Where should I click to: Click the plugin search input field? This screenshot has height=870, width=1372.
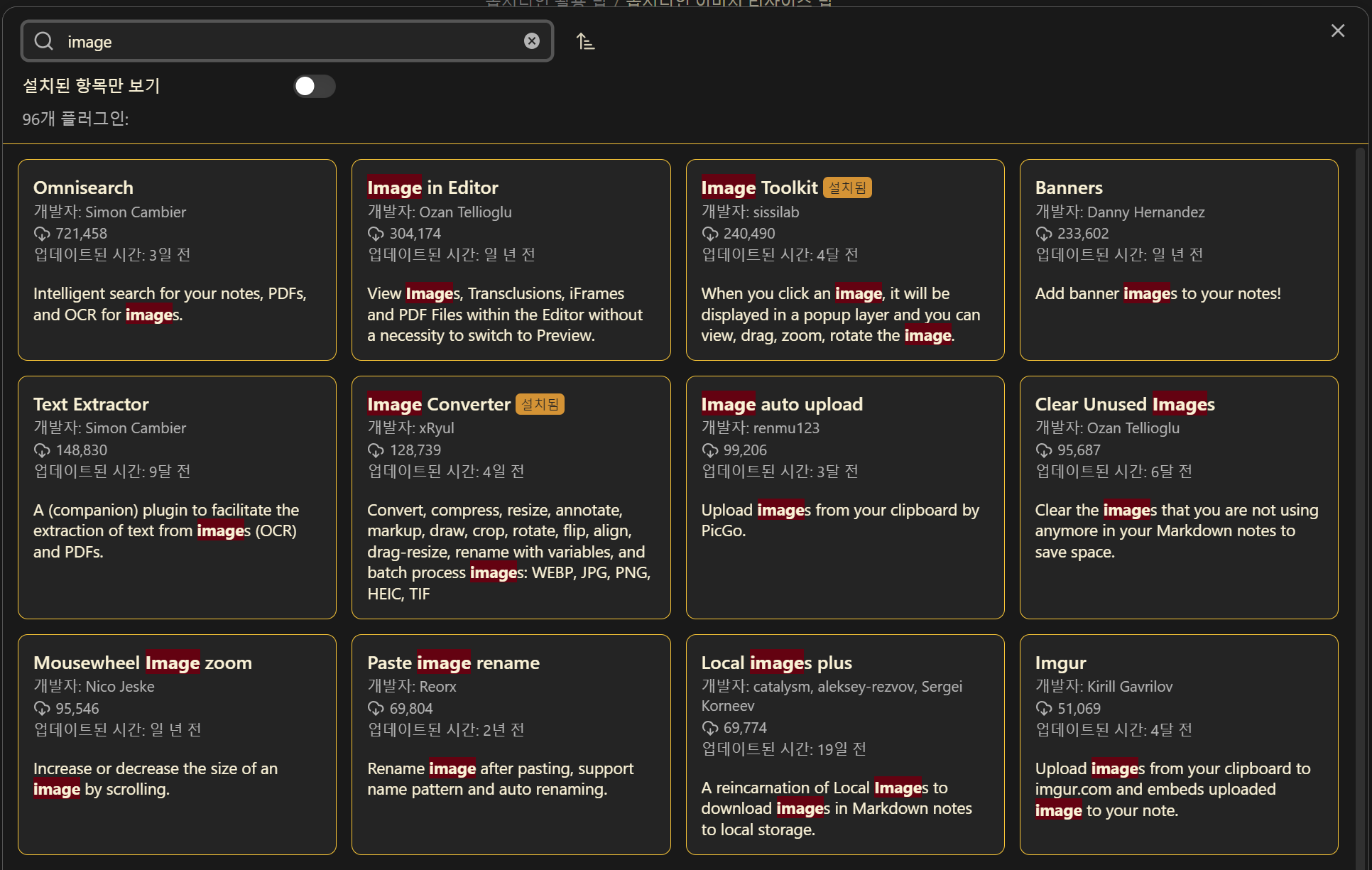click(284, 41)
